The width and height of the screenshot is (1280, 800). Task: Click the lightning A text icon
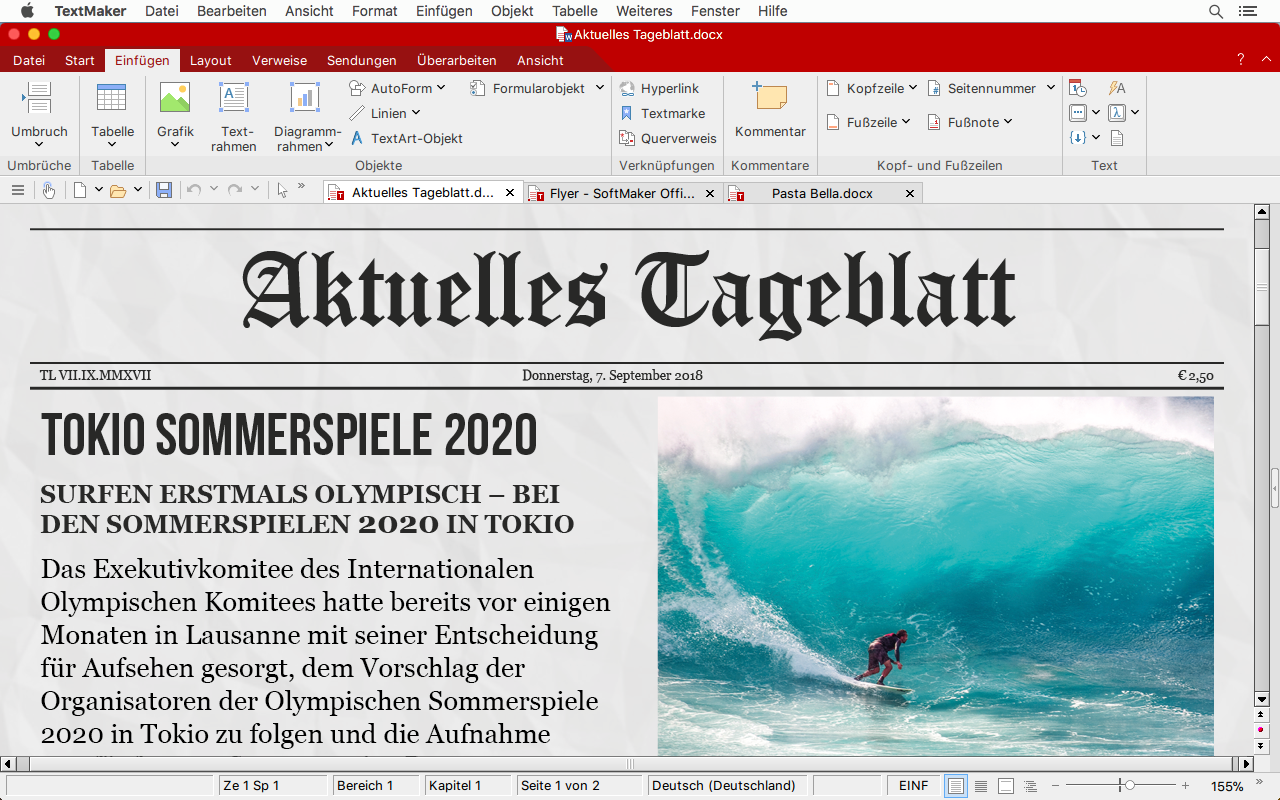1117,88
